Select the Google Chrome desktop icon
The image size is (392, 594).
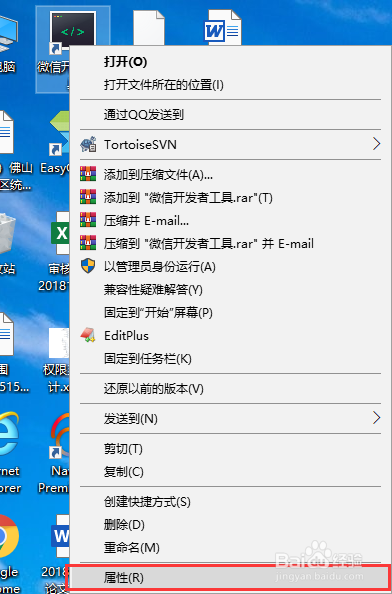click(x=8, y=537)
